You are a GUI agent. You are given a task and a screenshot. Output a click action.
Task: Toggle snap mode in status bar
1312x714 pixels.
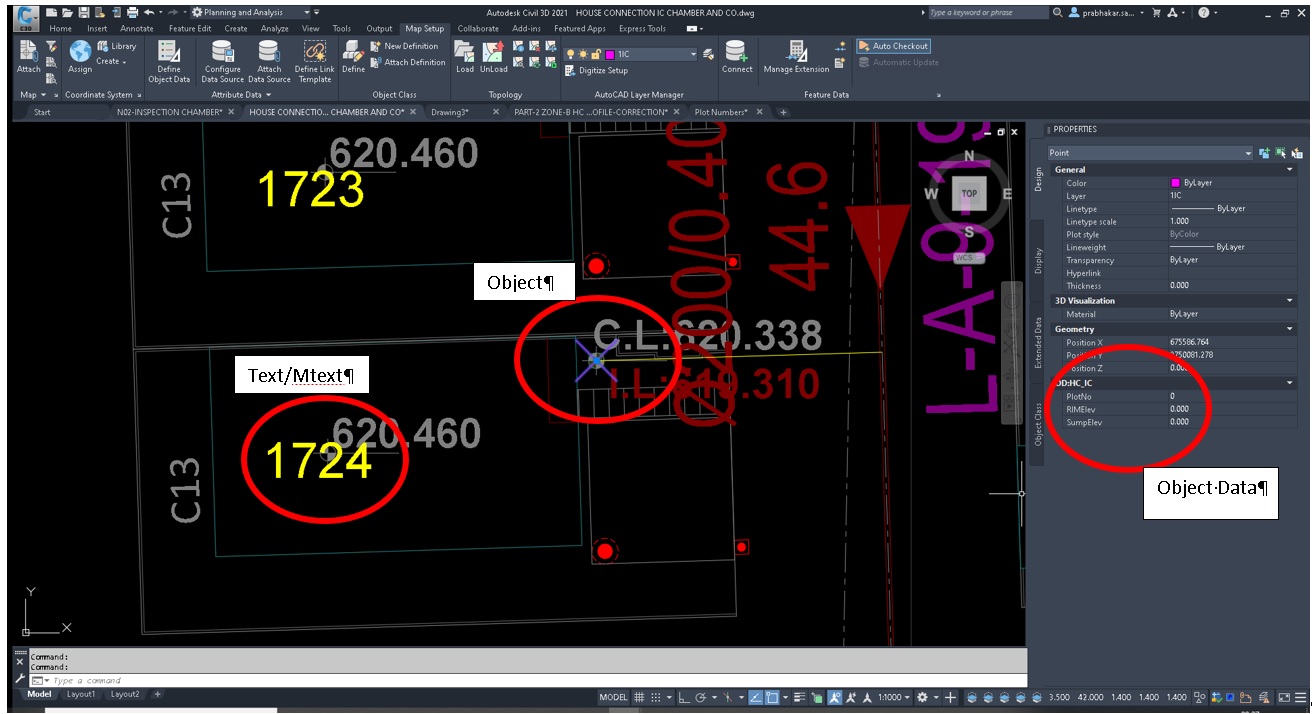pos(656,697)
